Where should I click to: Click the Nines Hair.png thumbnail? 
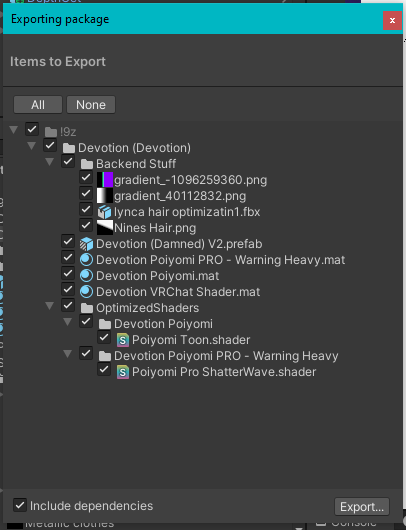[x=105, y=228]
